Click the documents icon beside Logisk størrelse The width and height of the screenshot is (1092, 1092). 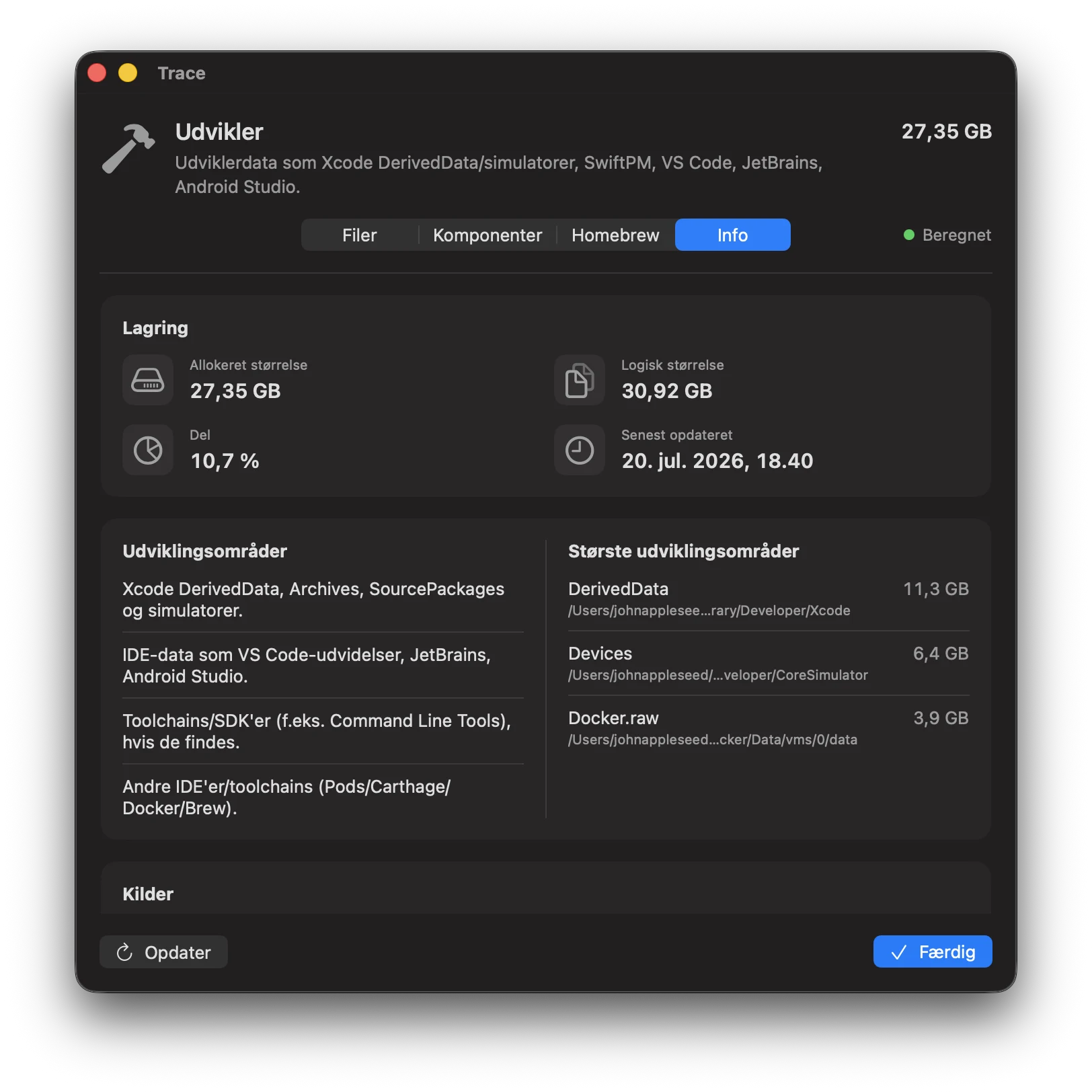(580, 380)
